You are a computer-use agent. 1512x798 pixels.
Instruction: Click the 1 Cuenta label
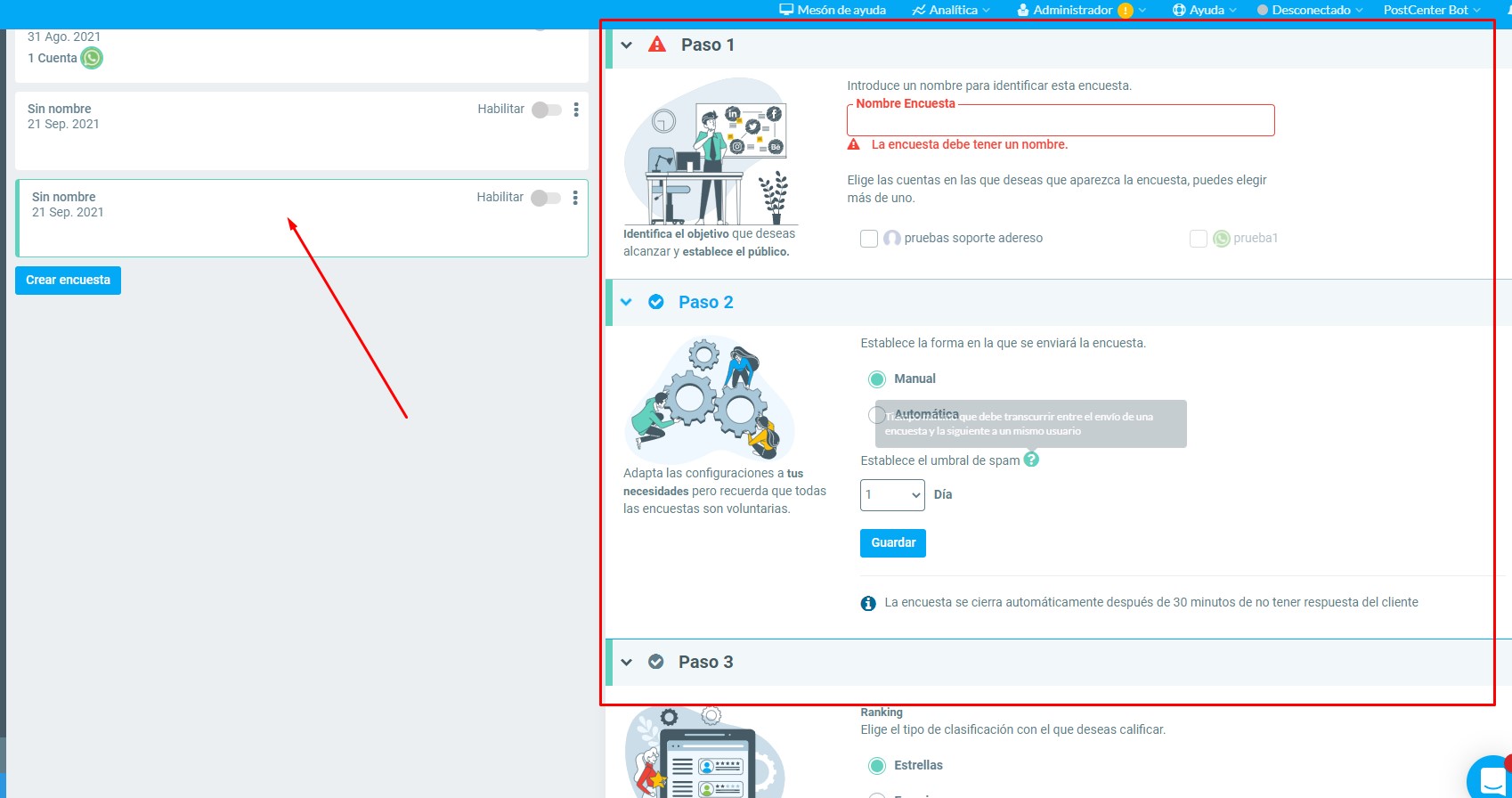53,58
